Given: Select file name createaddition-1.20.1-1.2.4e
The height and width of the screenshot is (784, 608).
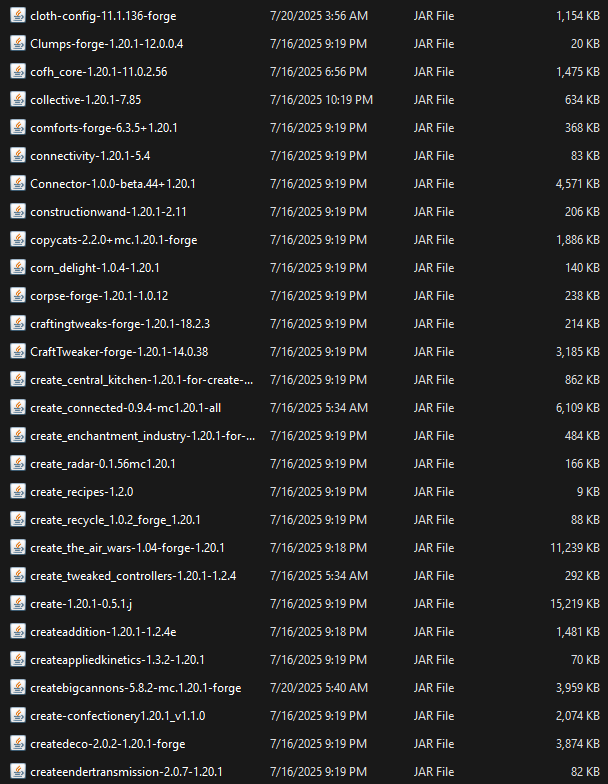Looking at the screenshot, I should click(103, 632).
